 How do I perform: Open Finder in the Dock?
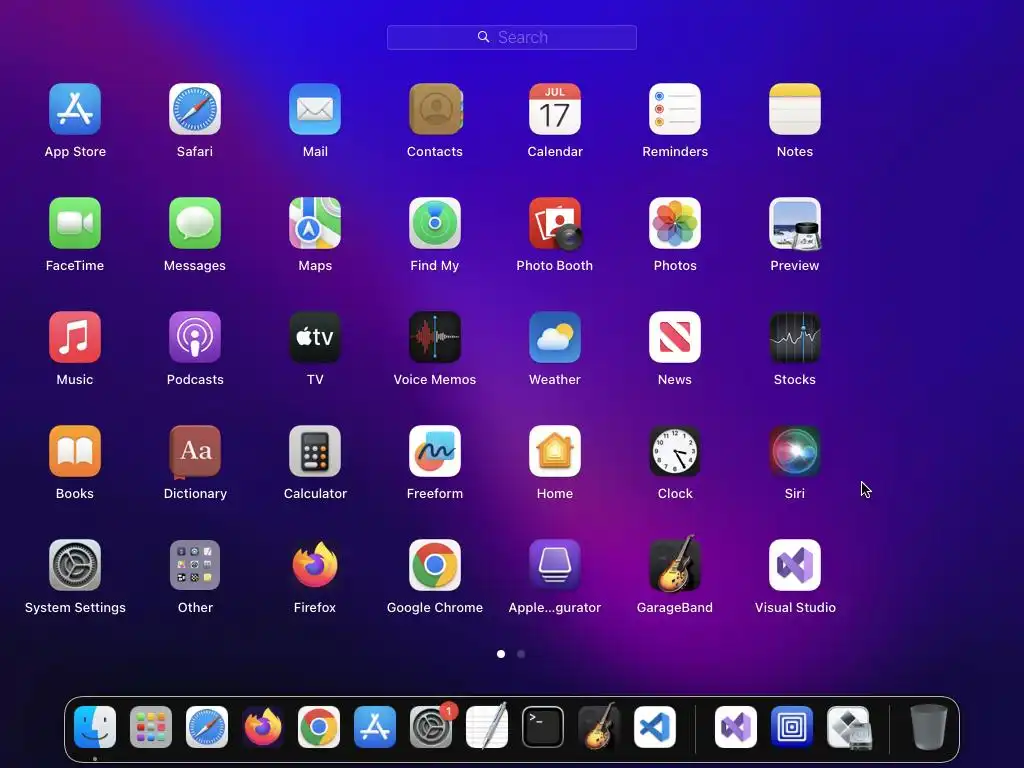click(x=95, y=727)
